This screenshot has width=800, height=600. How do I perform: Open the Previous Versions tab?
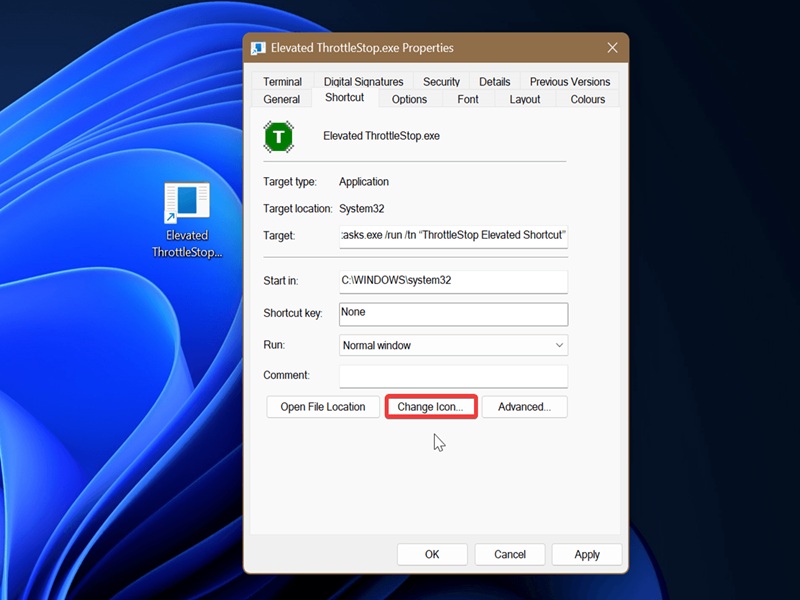570,82
